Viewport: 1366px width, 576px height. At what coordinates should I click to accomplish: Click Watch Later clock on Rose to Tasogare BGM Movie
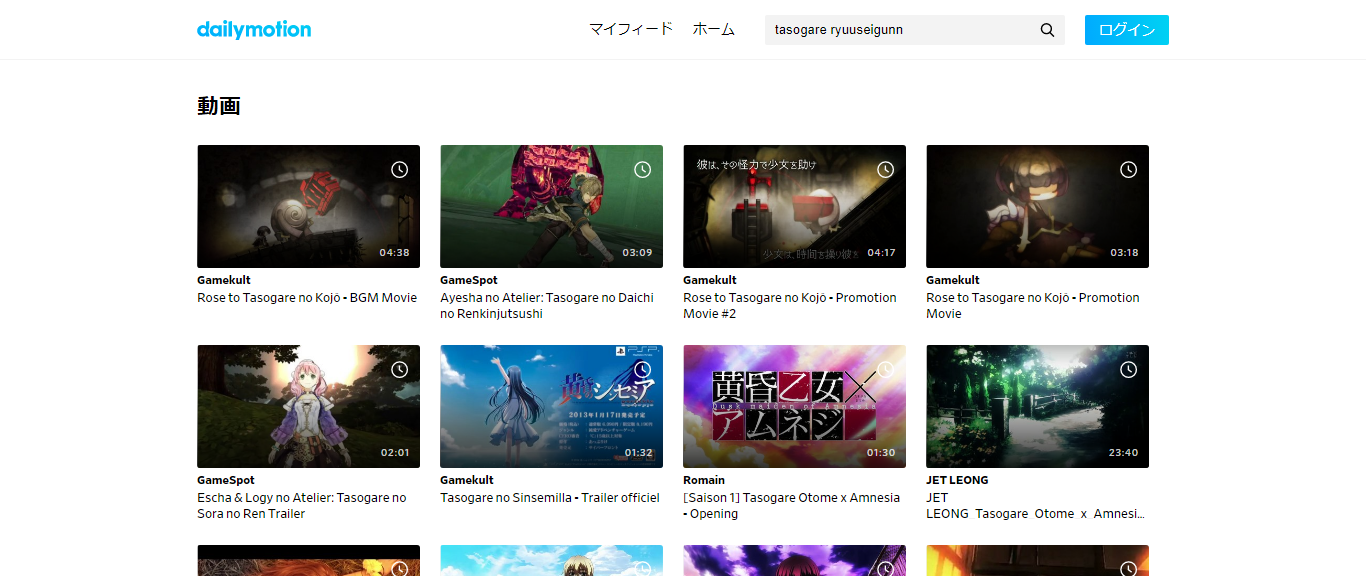point(399,170)
